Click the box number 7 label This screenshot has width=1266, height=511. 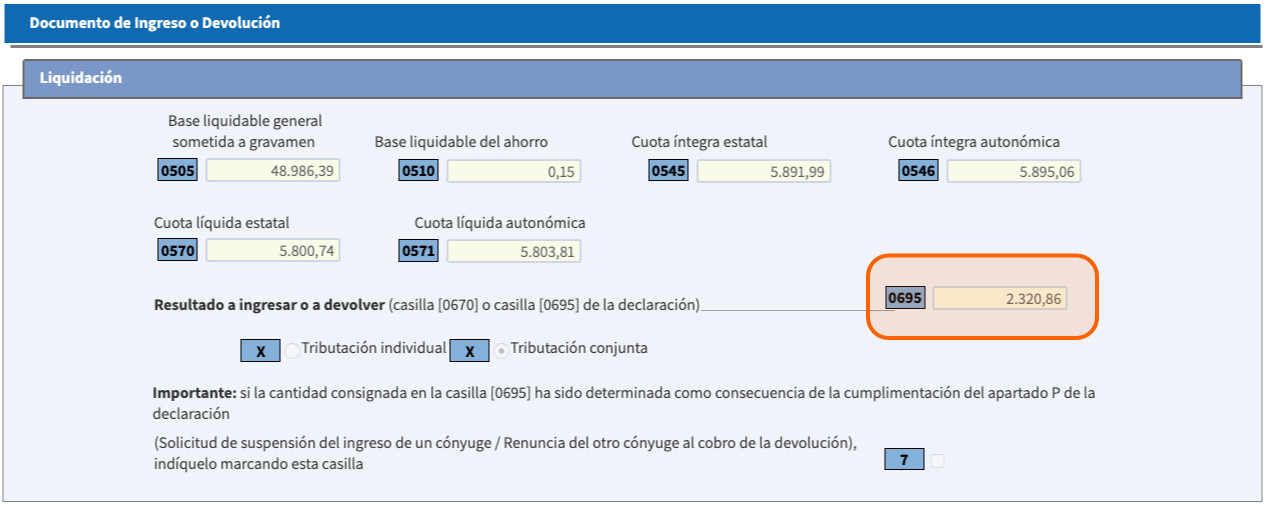[x=904, y=460]
